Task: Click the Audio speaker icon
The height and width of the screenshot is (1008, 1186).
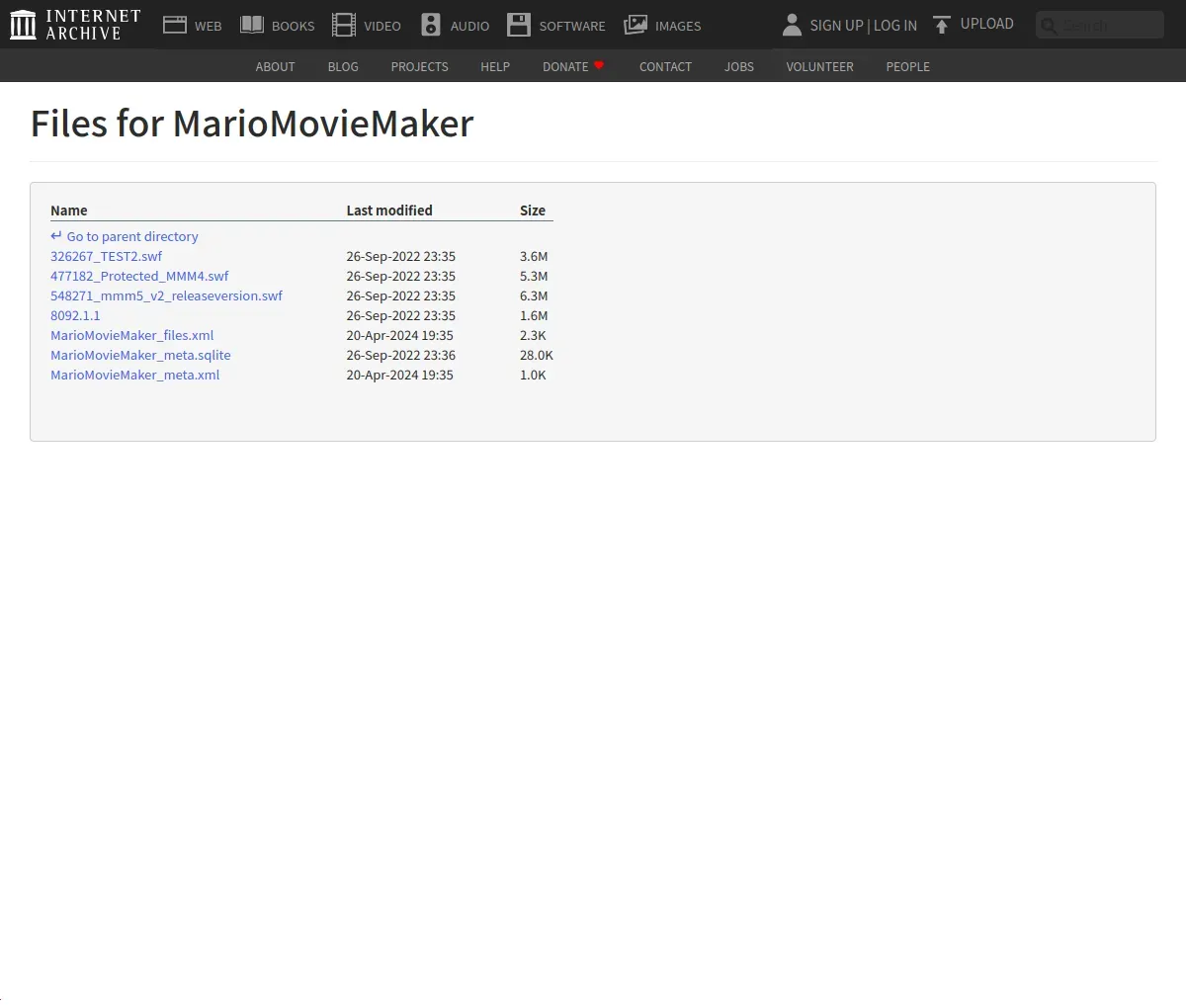Action: [x=431, y=25]
